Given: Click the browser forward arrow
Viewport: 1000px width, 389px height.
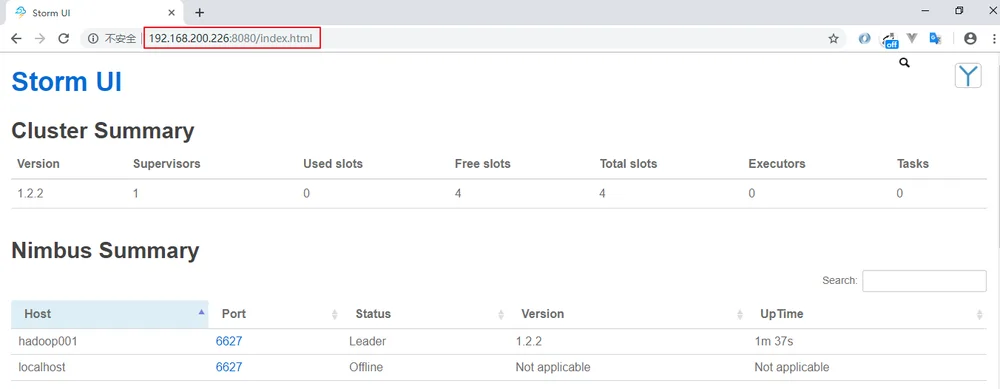Looking at the screenshot, I should [x=40, y=39].
